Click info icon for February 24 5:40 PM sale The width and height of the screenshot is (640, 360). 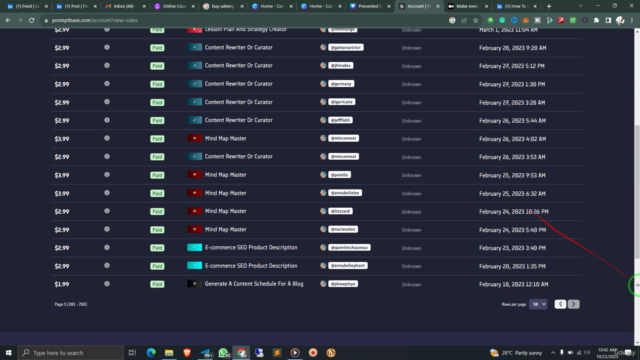pyautogui.click(x=107, y=229)
